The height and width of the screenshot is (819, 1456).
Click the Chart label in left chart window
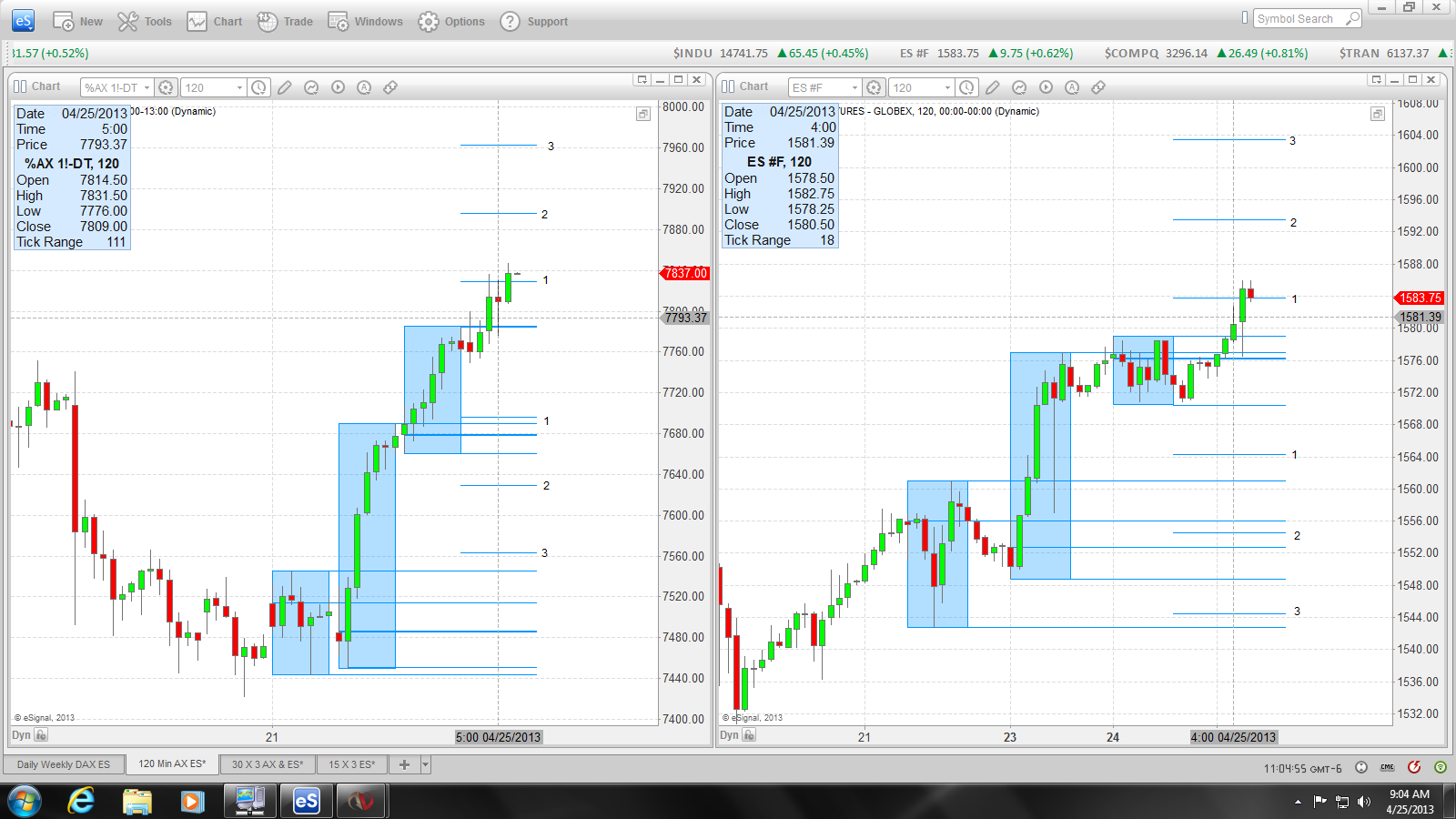point(45,86)
